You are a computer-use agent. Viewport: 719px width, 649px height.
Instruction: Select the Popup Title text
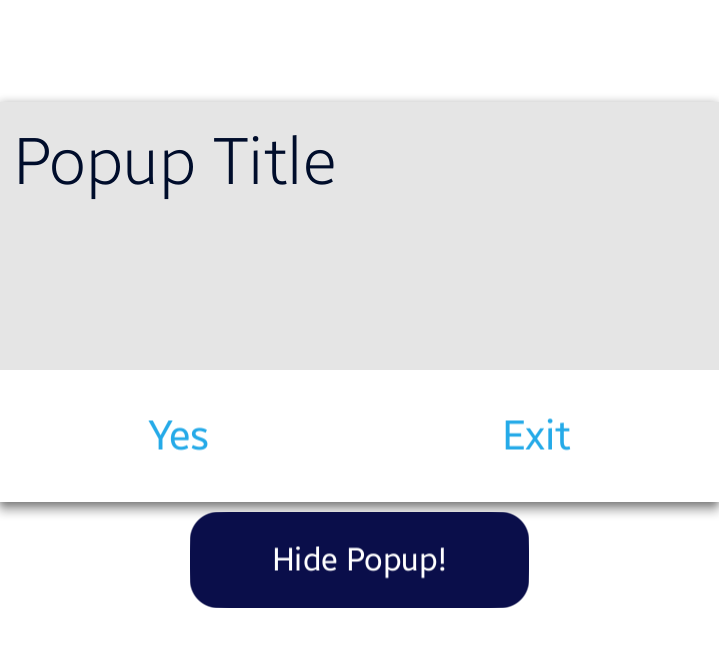[x=175, y=162]
